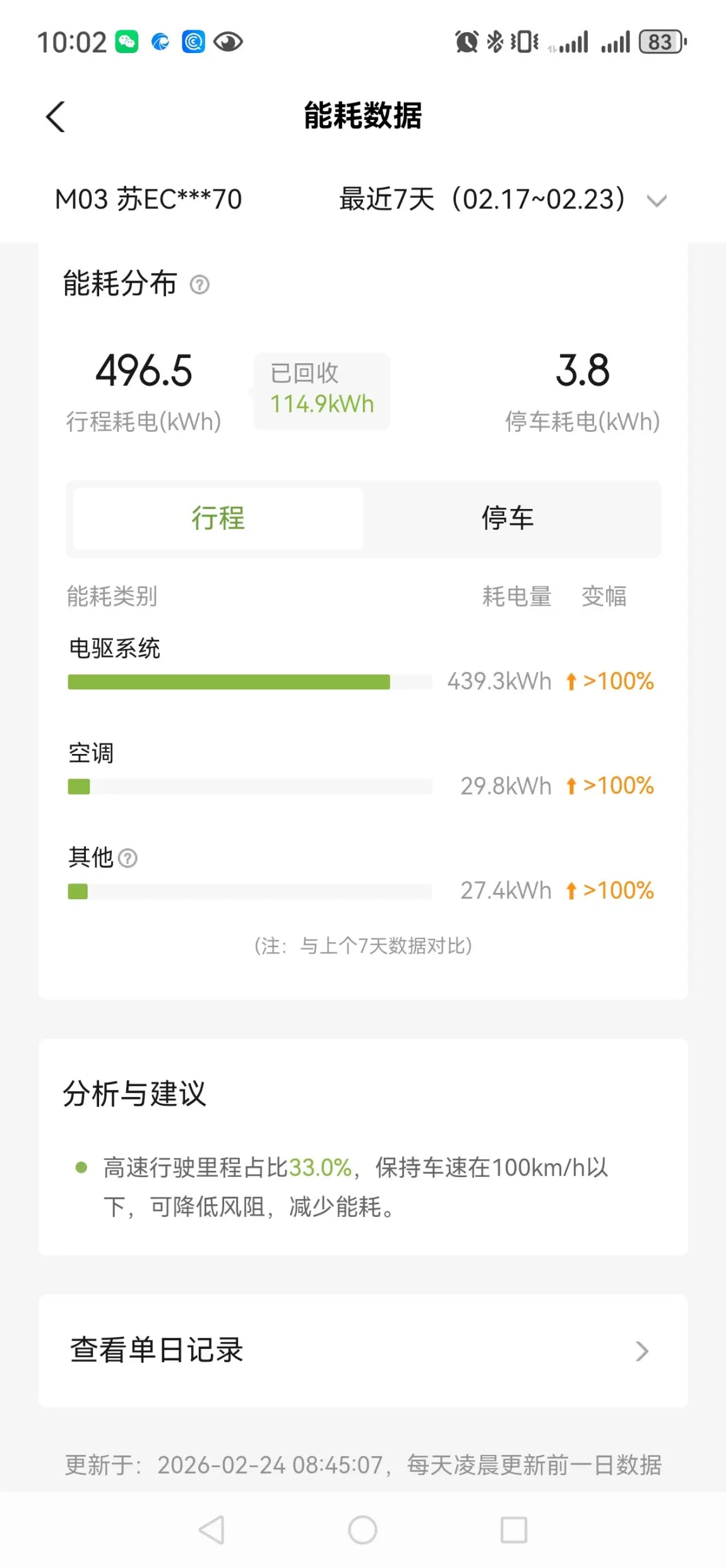
Task: Tap the 空调 consumption bar
Action: coord(249,787)
